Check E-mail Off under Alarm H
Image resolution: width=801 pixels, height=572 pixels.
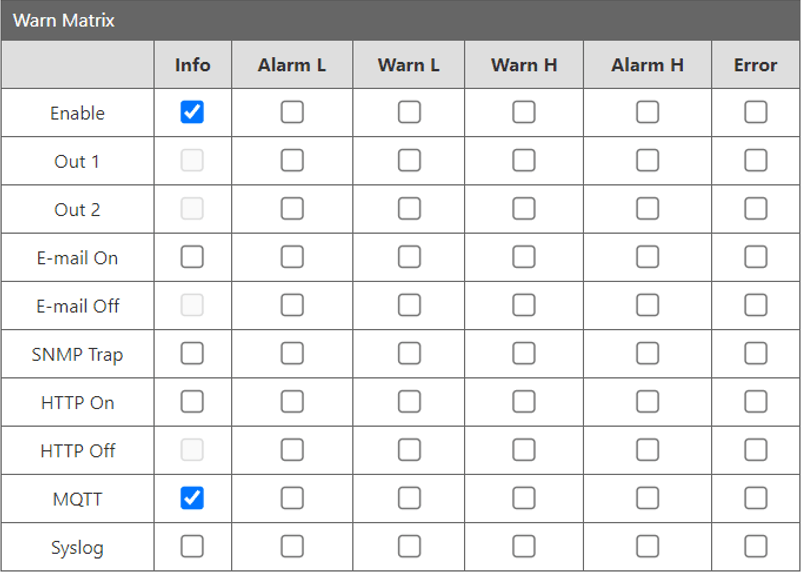[647, 305]
